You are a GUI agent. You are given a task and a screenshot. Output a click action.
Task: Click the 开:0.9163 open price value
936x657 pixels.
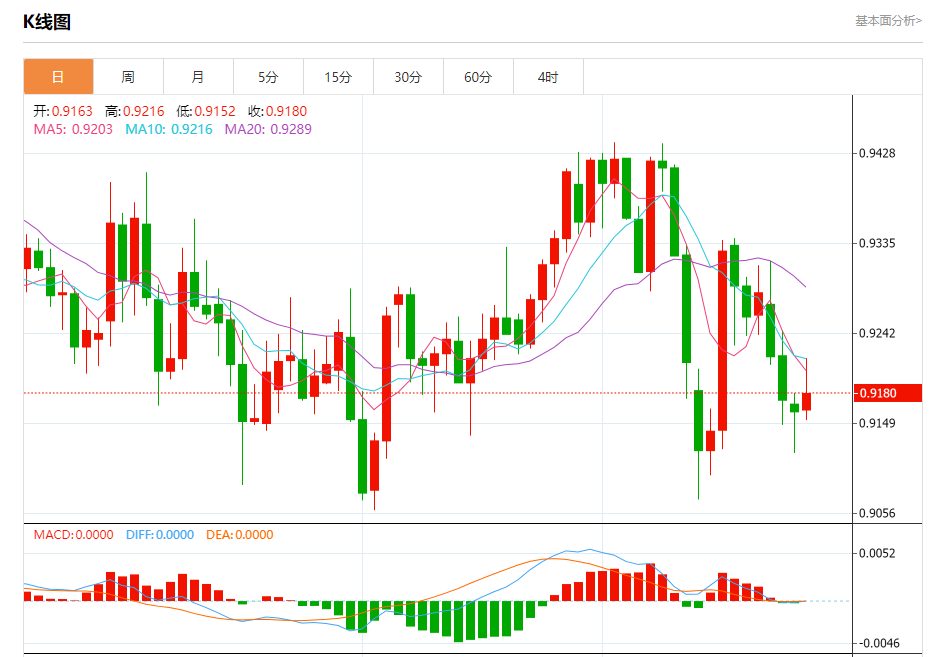coord(63,111)
